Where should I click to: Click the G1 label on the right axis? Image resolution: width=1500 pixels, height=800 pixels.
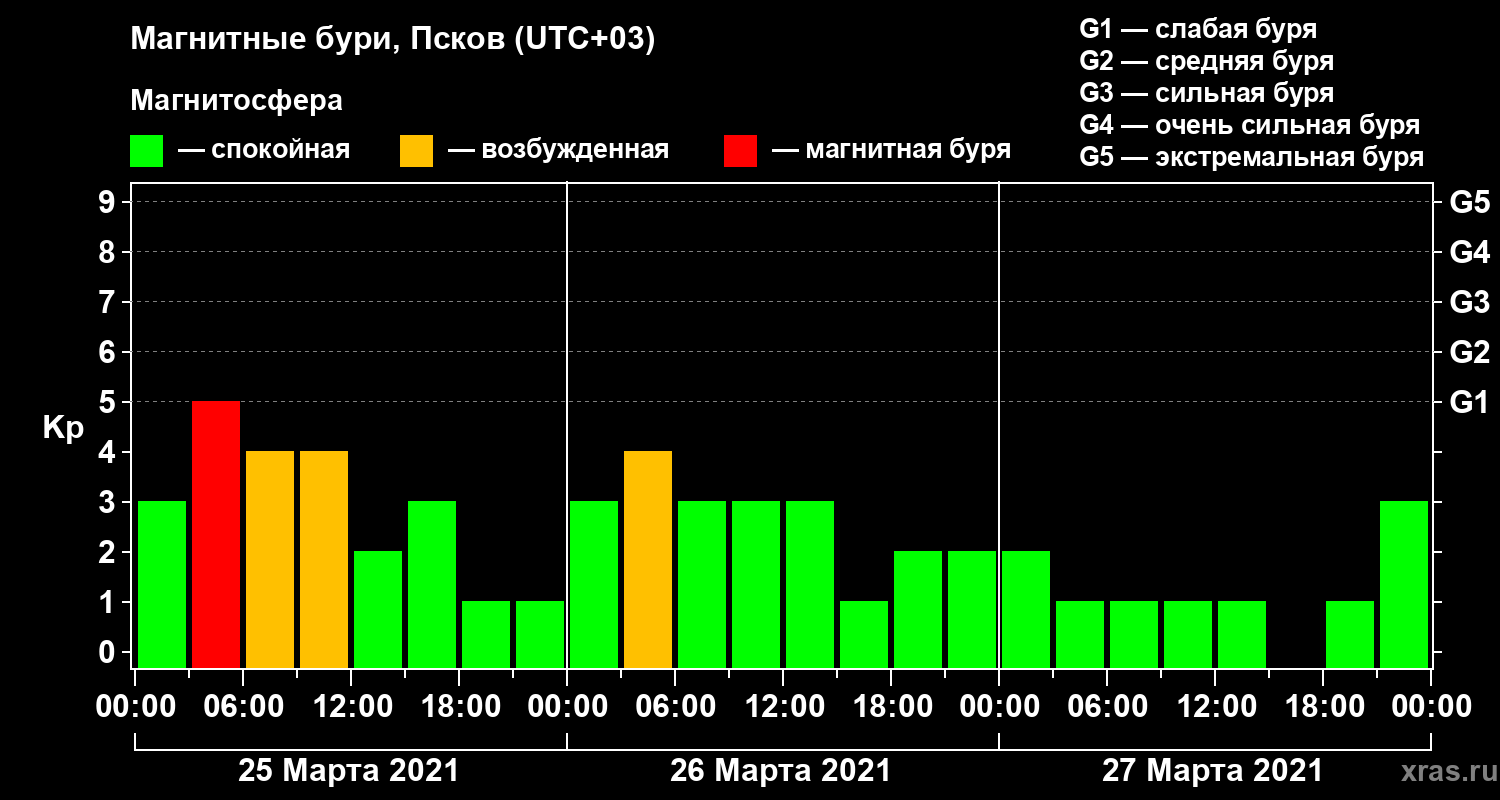click(1470, 403)
